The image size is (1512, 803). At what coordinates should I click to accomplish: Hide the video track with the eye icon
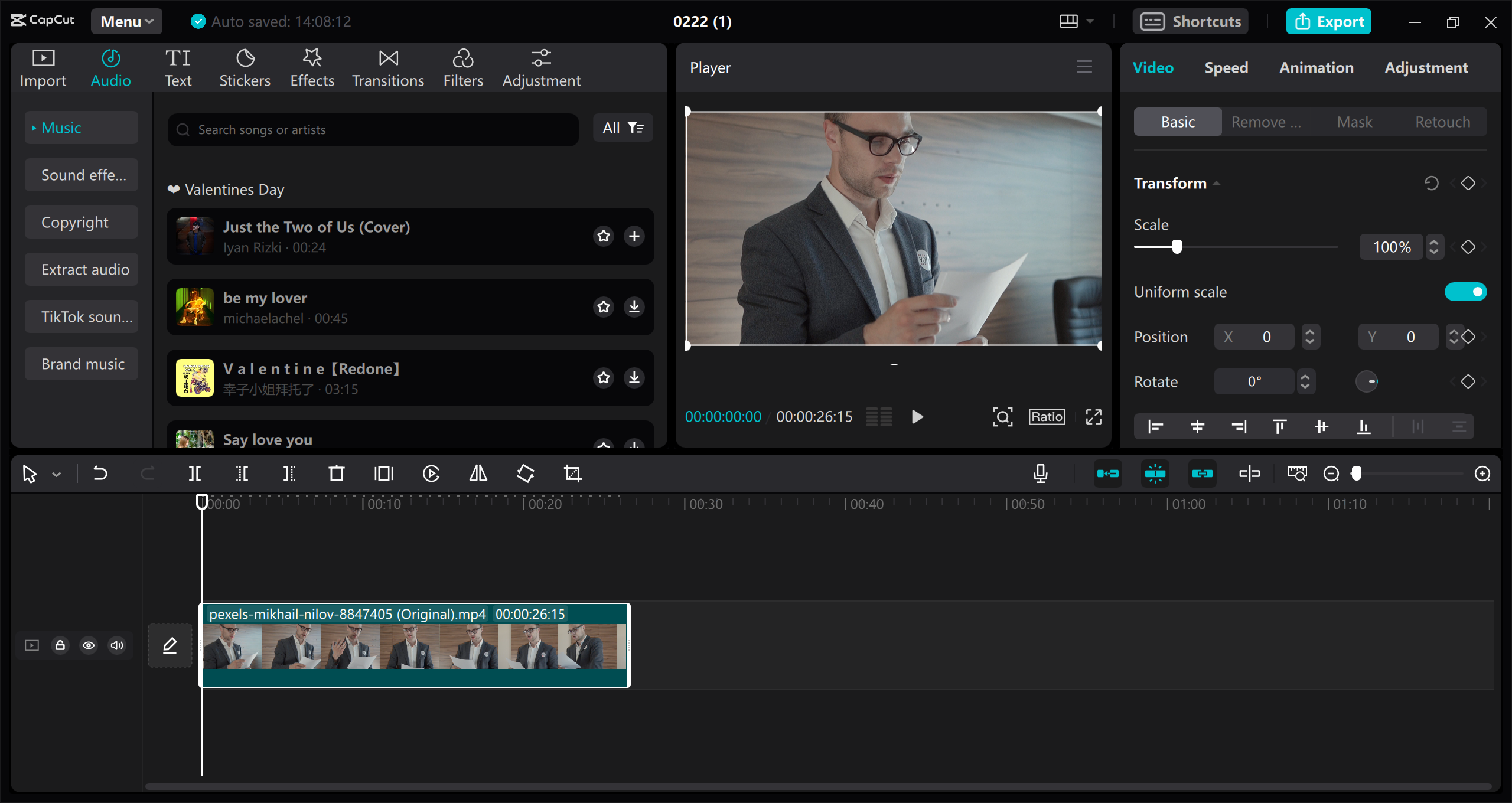88,645
